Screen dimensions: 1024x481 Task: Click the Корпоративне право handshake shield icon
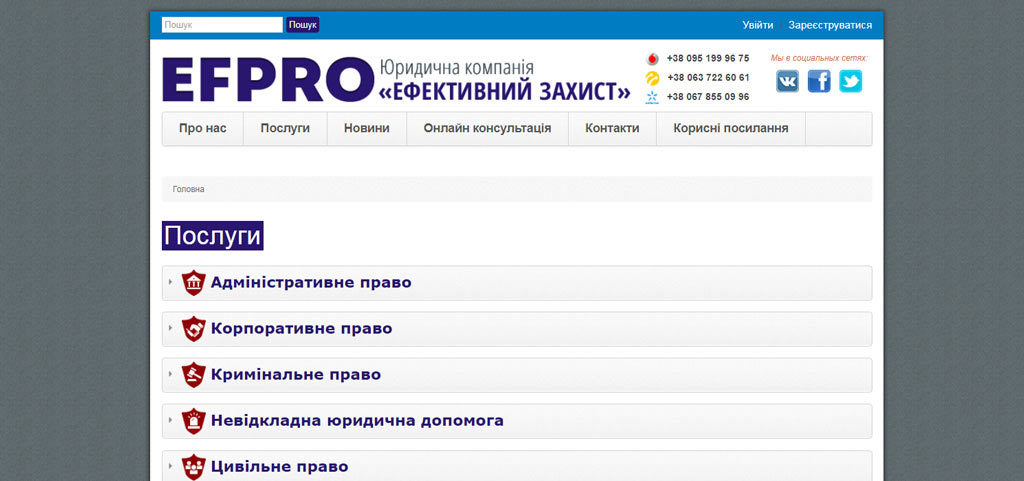(x=193, y=329)
